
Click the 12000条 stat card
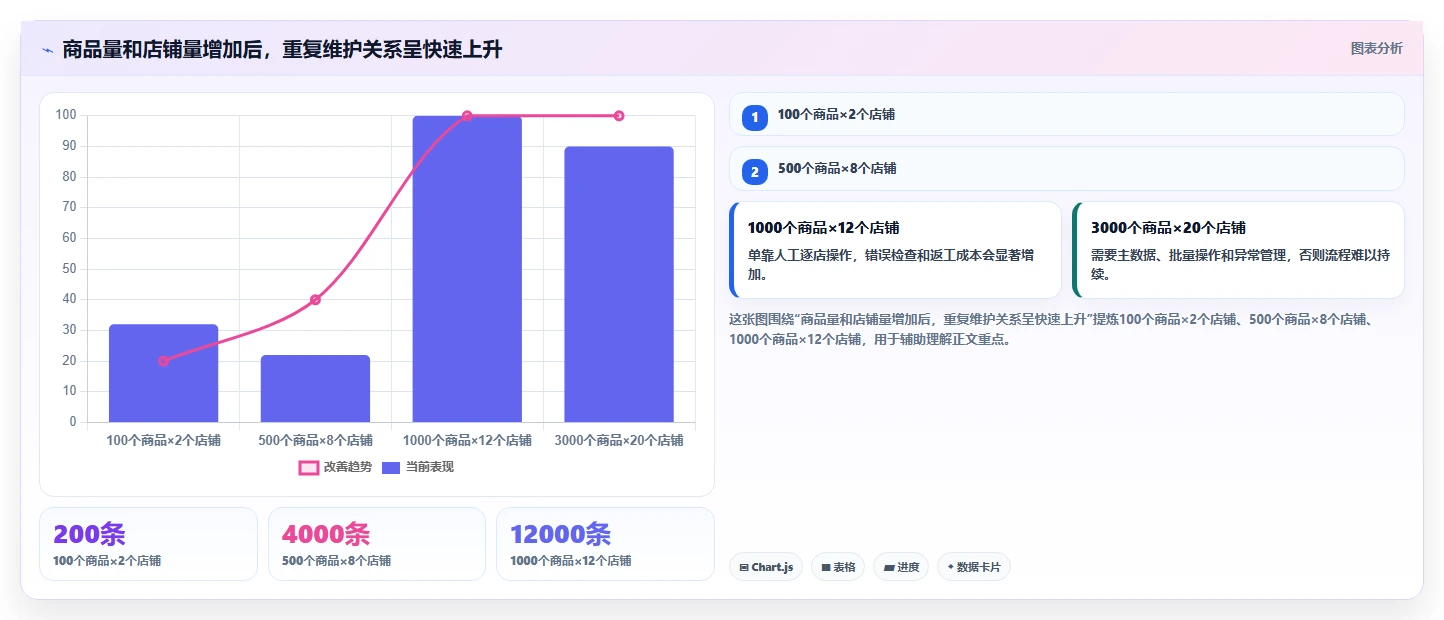point(605,544)
